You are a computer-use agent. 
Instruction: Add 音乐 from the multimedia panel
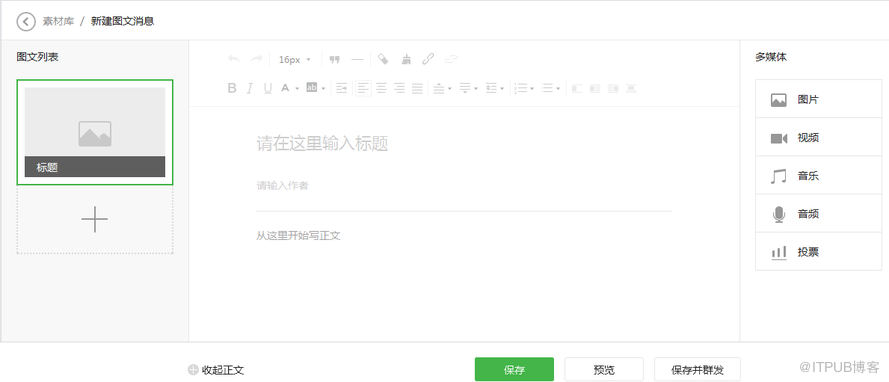[818, 176]
